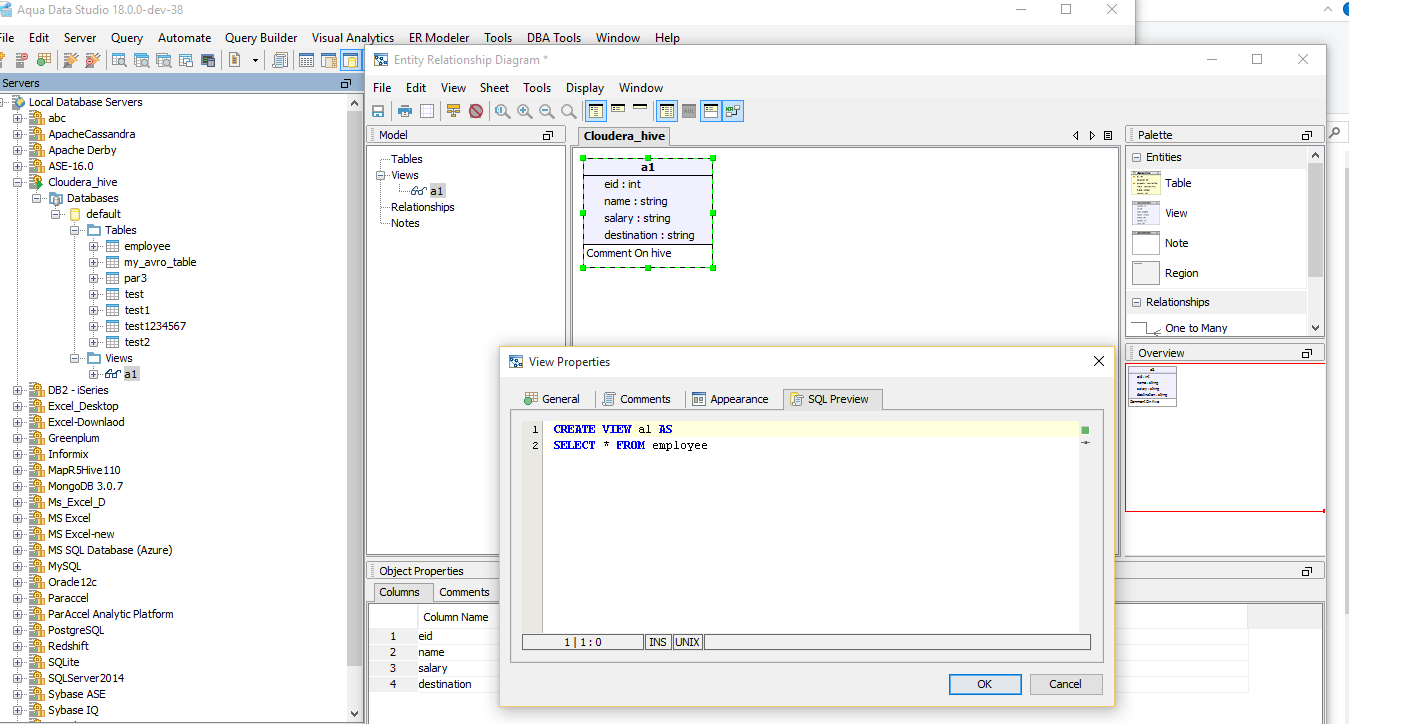Select Relationships in the Model tree
1412x724 pixels.
(423, 207)
